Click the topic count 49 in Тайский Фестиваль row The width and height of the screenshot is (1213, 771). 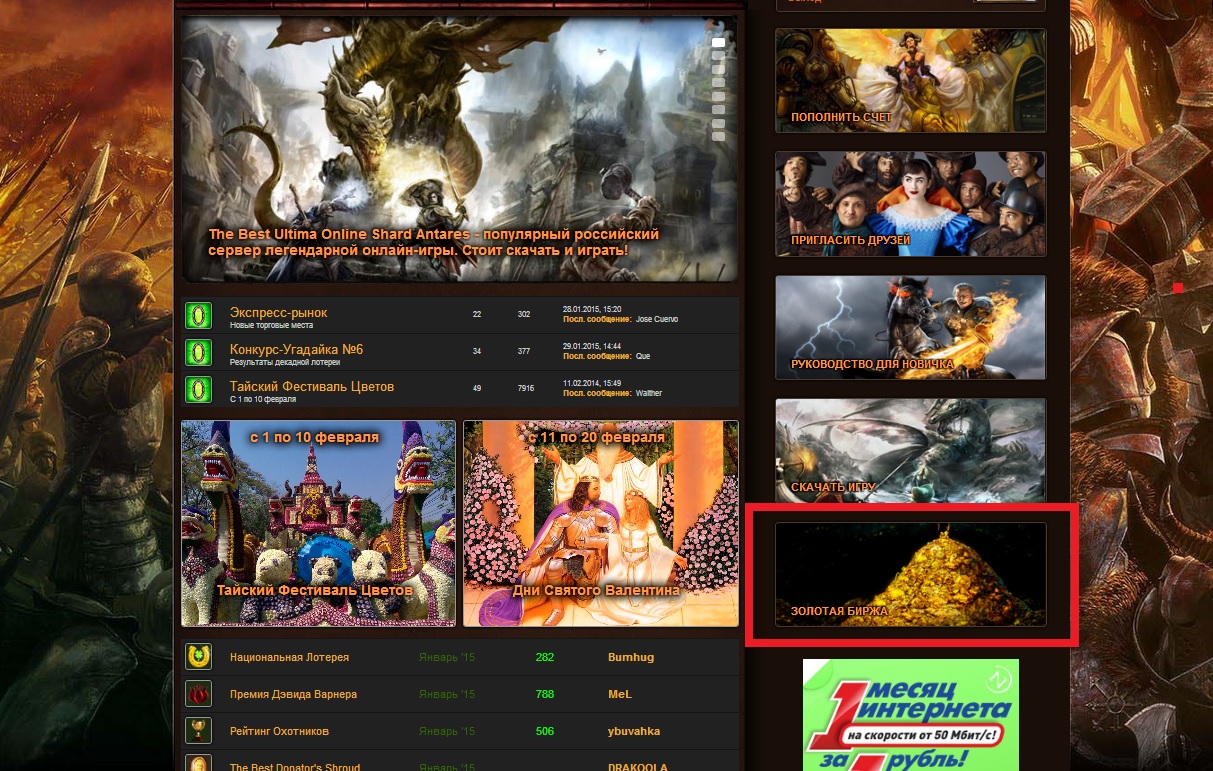tap(477, 389)
